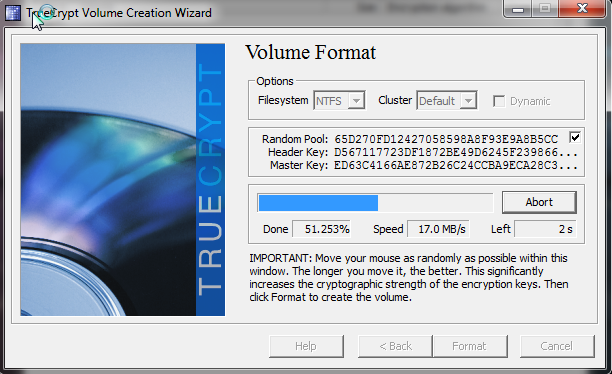This screenshot has width=612, height=374.
Task: Click the TrueCrypt title bar app icon
Action: [x=13, y=13]
